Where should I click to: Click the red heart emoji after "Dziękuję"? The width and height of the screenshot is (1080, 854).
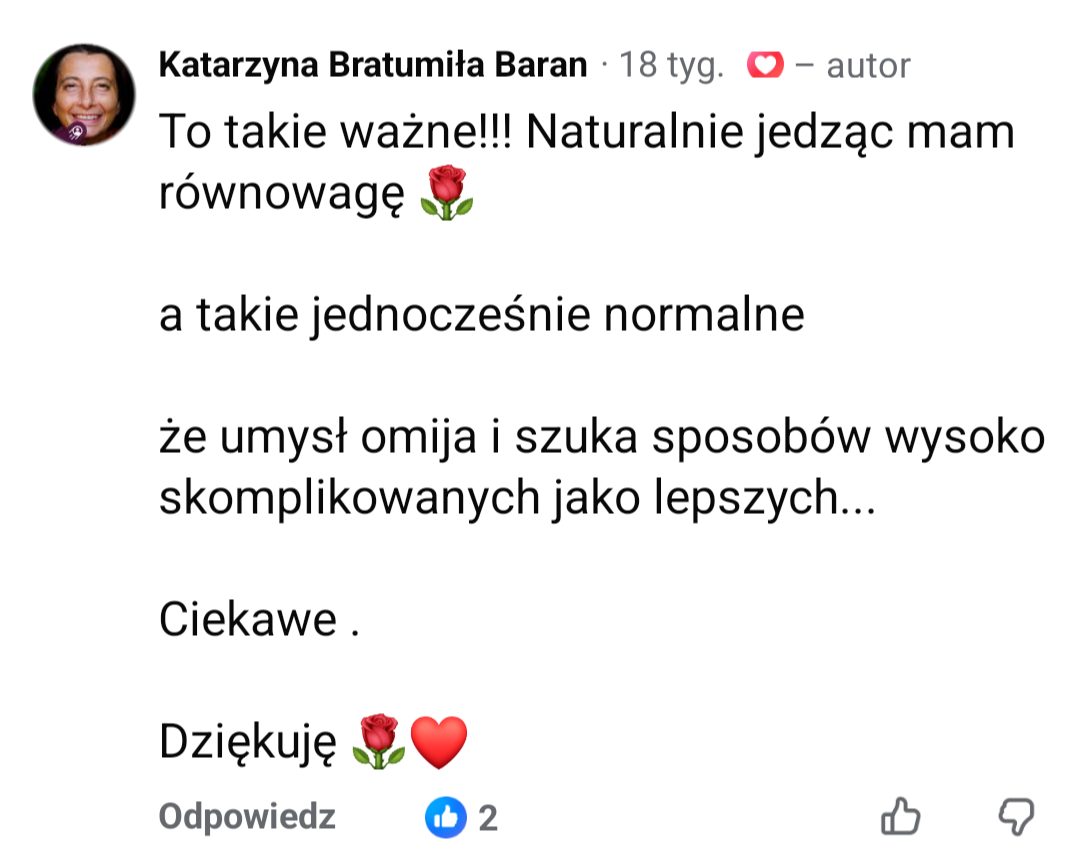click(x=439, y=744)
